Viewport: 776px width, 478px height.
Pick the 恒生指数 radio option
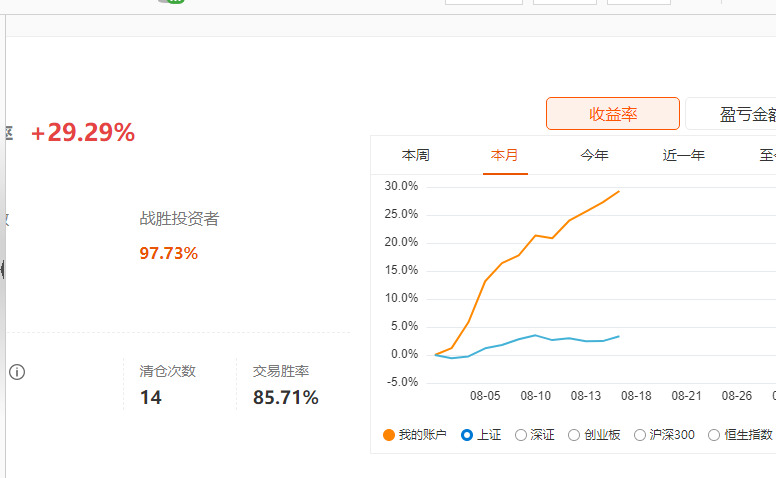tap(714, 435)
